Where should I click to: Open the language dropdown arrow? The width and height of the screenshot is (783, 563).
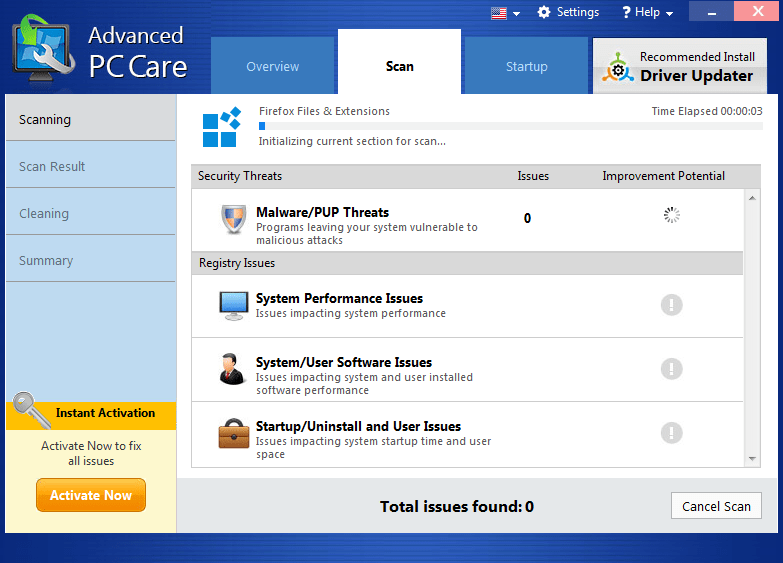pyautogui.click(x=516, y=13)
